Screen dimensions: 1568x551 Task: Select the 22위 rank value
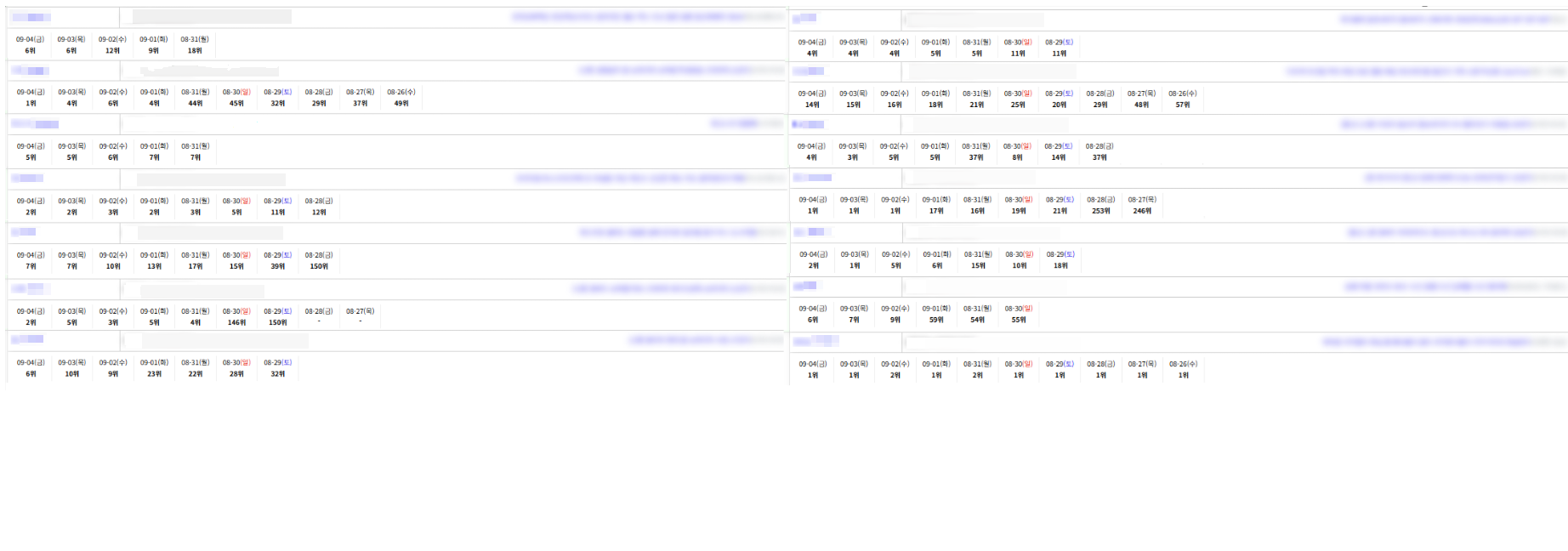pyautogui.click(x=196, y=374)
